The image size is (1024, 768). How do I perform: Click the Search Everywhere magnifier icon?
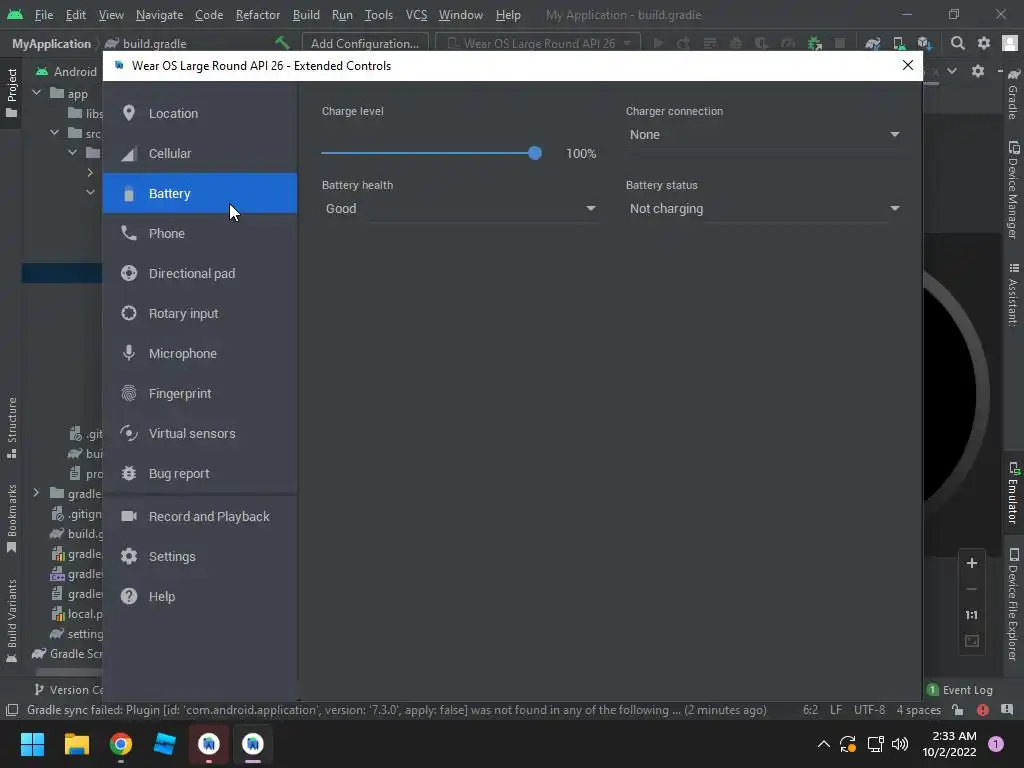pos(957,43)
